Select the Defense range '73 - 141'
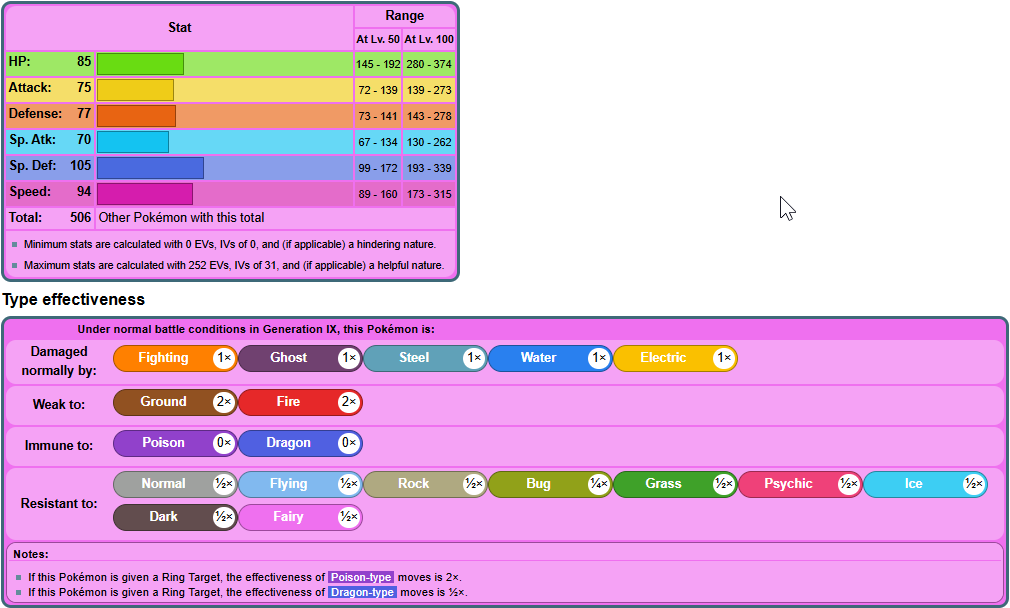This screenshot has width=1010, height=608. tap(378, 116)
